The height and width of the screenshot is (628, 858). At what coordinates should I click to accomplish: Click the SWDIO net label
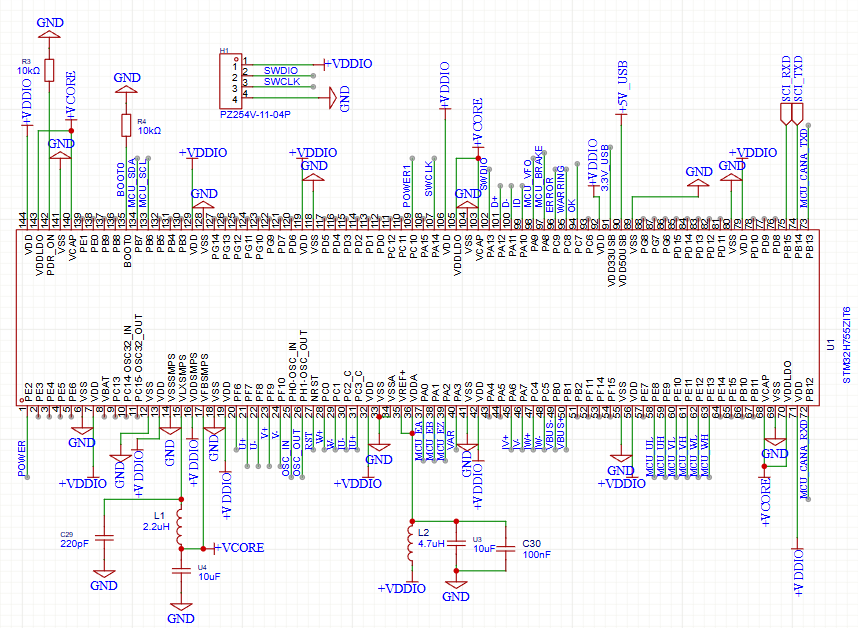[281, 70]
